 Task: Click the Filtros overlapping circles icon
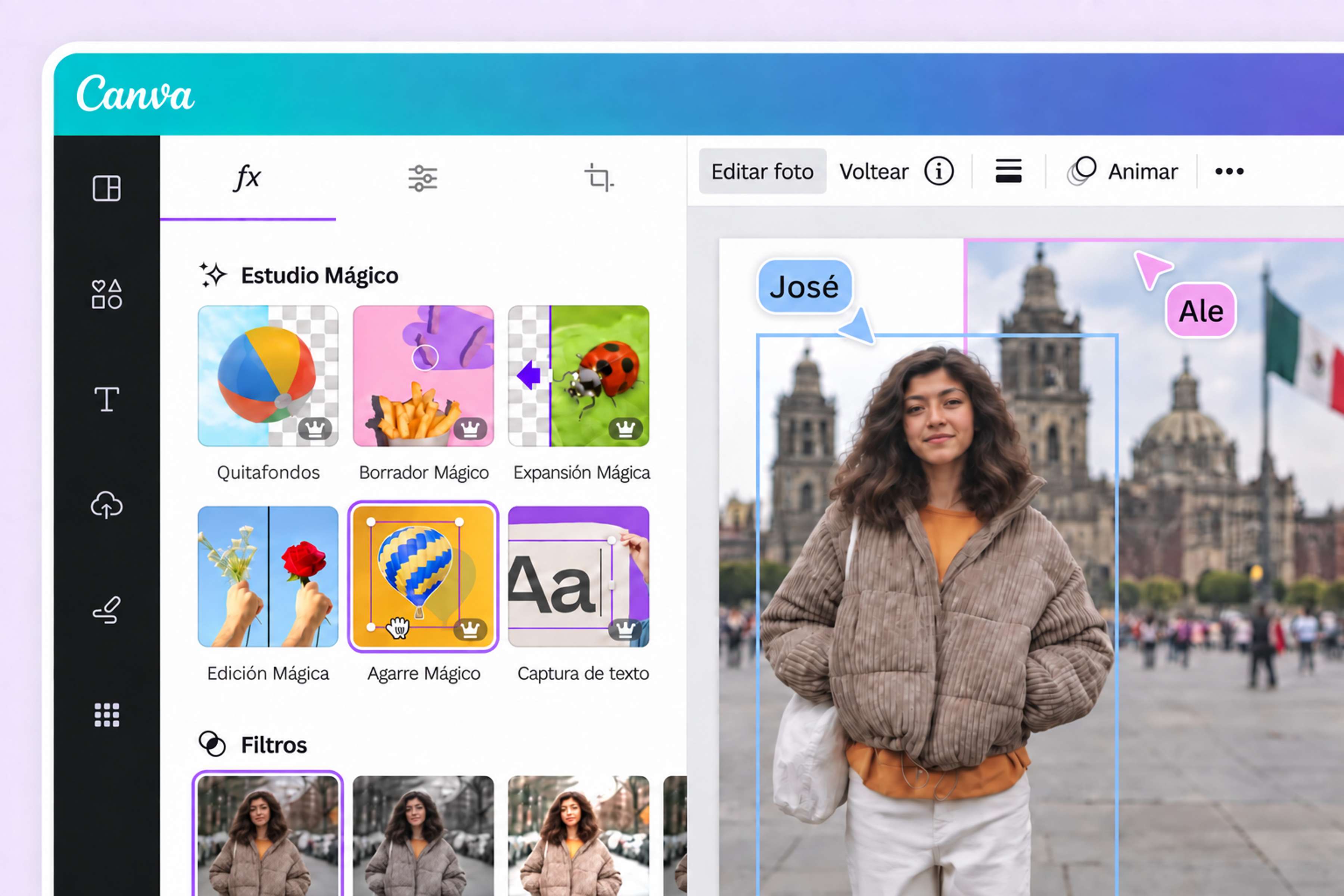[212, 743]
